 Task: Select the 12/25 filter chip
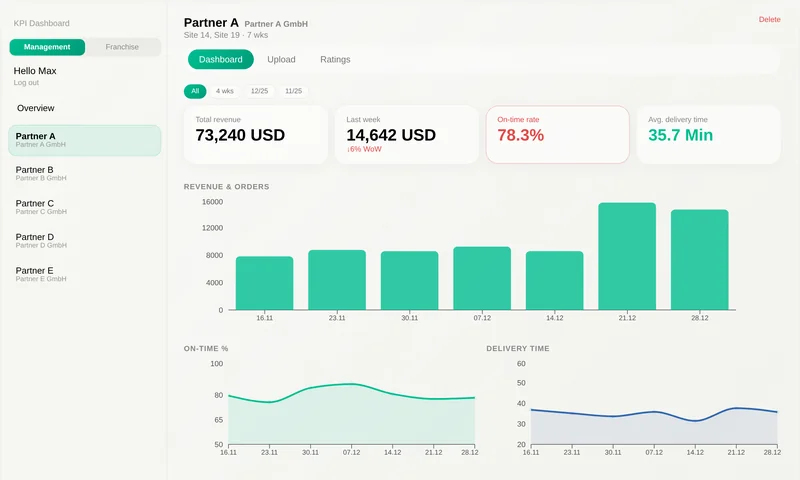259,91
